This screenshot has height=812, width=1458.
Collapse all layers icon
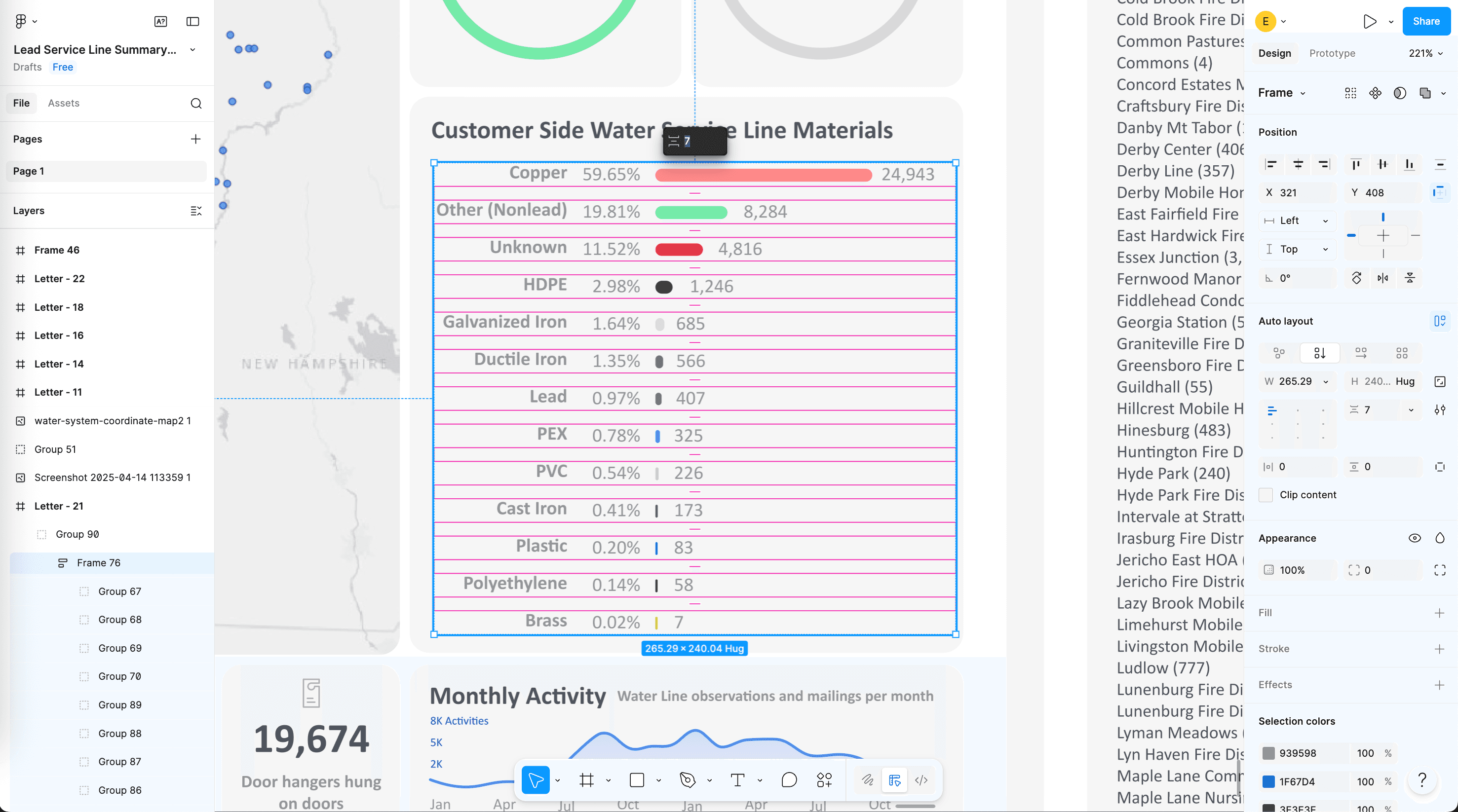(196, 211)
